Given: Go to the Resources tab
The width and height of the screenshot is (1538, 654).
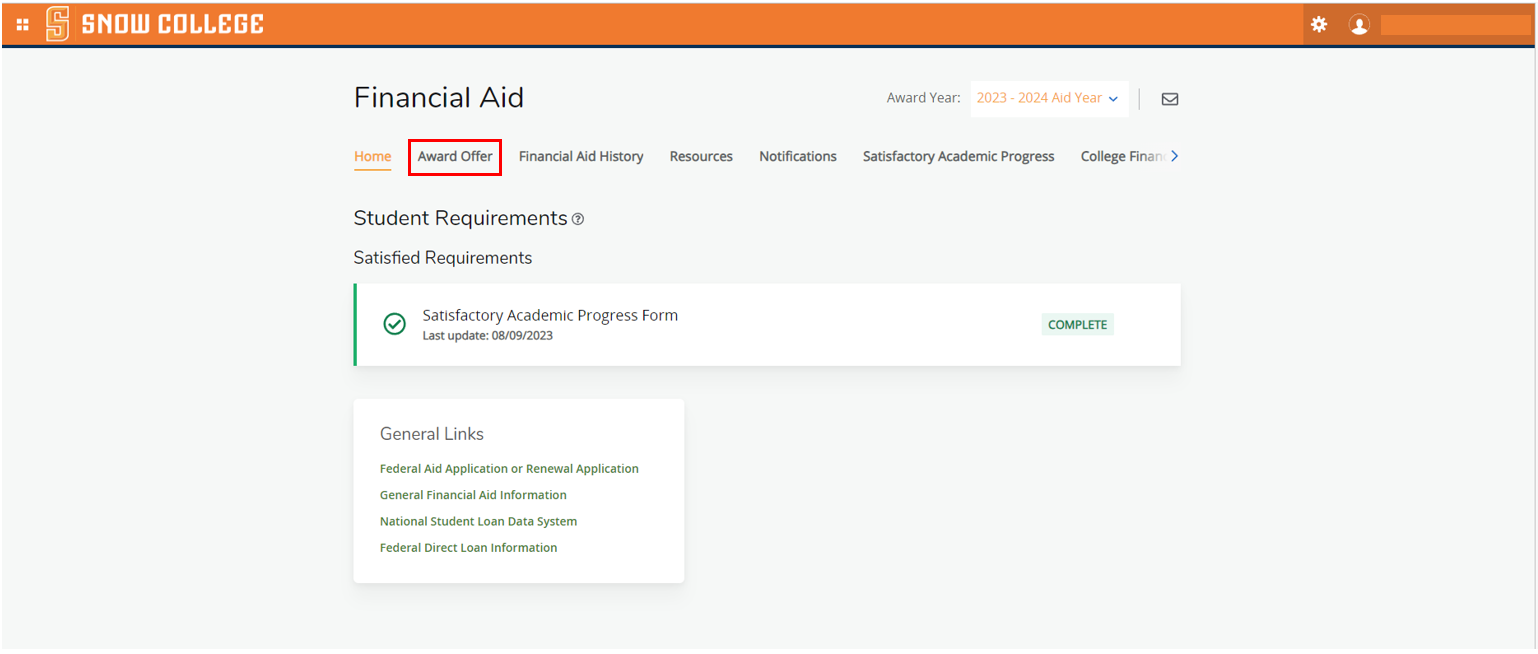Looking at the screenshot, I should click(701, 157).
